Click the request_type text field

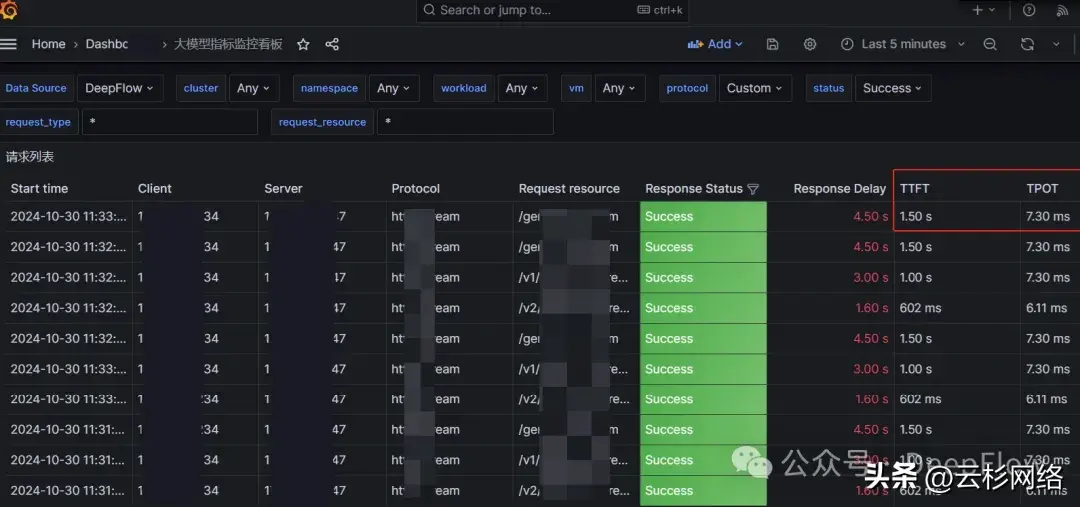click(170, 122)
